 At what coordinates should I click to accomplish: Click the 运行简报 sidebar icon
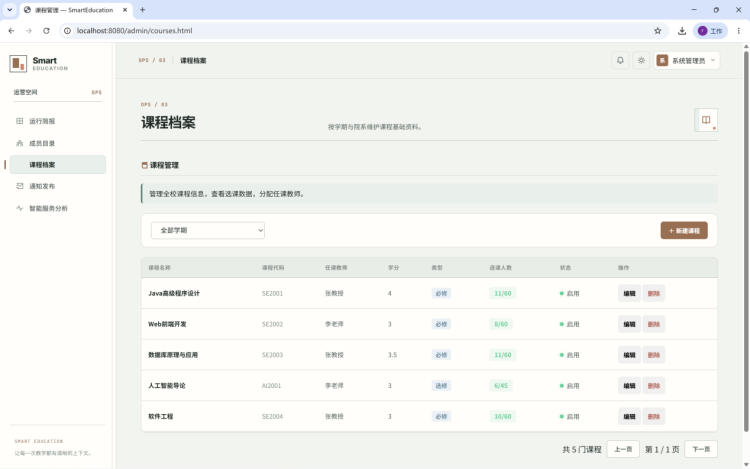tap(20, 121)
